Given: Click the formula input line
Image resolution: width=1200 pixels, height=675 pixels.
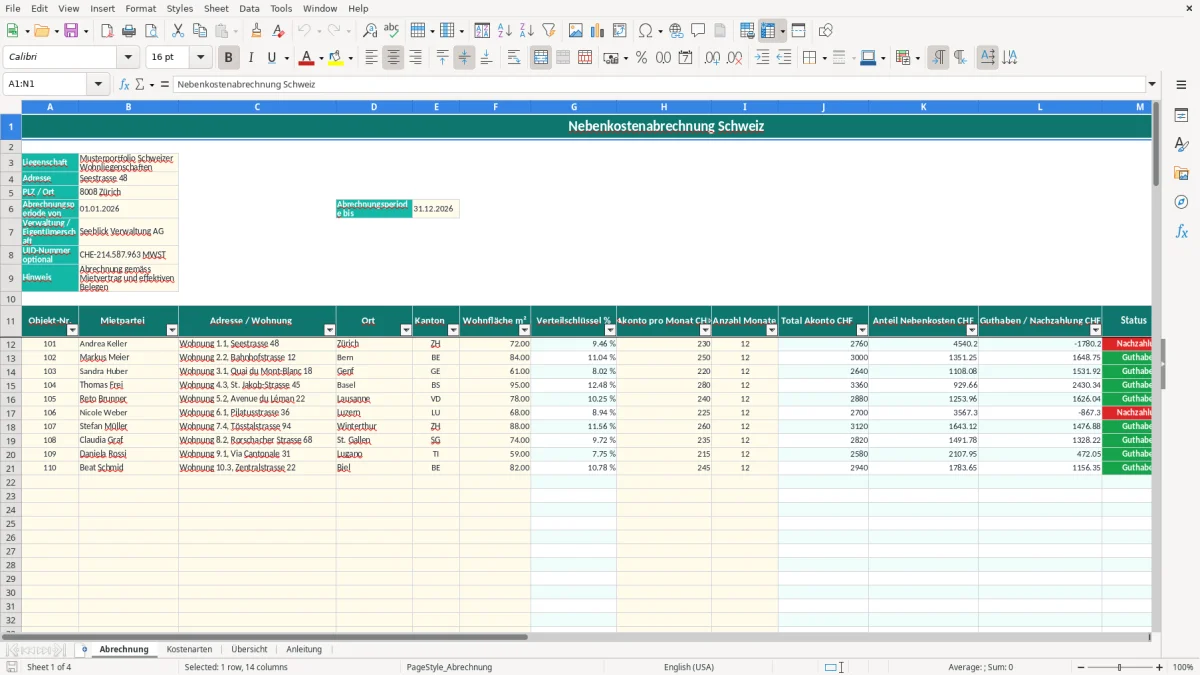Looking at the screenshot, I should pos(659,84).
